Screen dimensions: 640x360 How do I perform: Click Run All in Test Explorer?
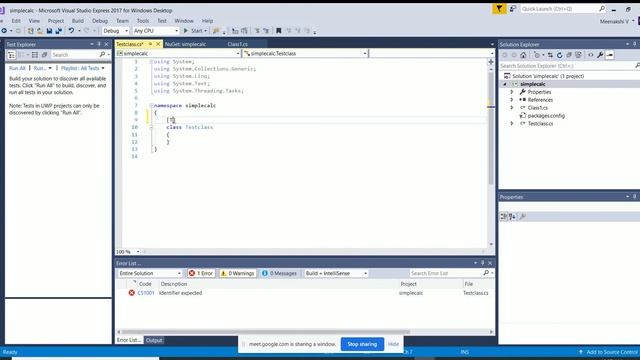[17, 68]
